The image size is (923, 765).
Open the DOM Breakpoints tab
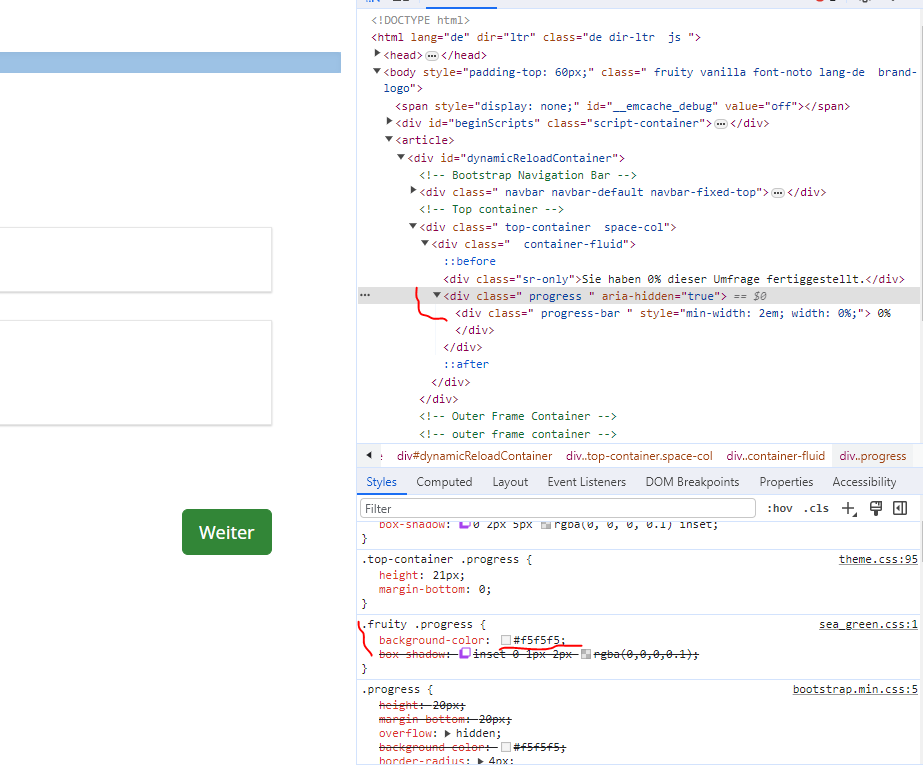click(692, 482)
